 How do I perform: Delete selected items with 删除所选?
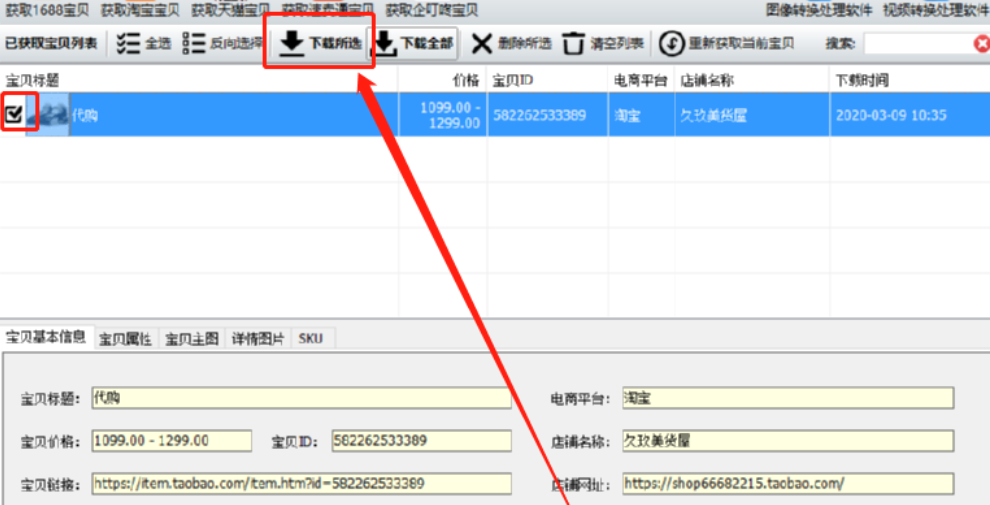511,43
